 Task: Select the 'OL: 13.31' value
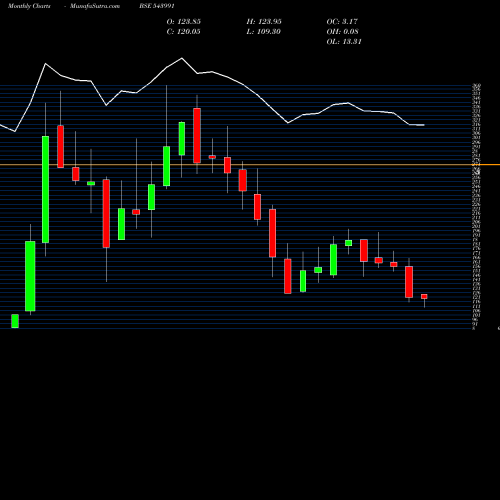click(x=344, y=42)
